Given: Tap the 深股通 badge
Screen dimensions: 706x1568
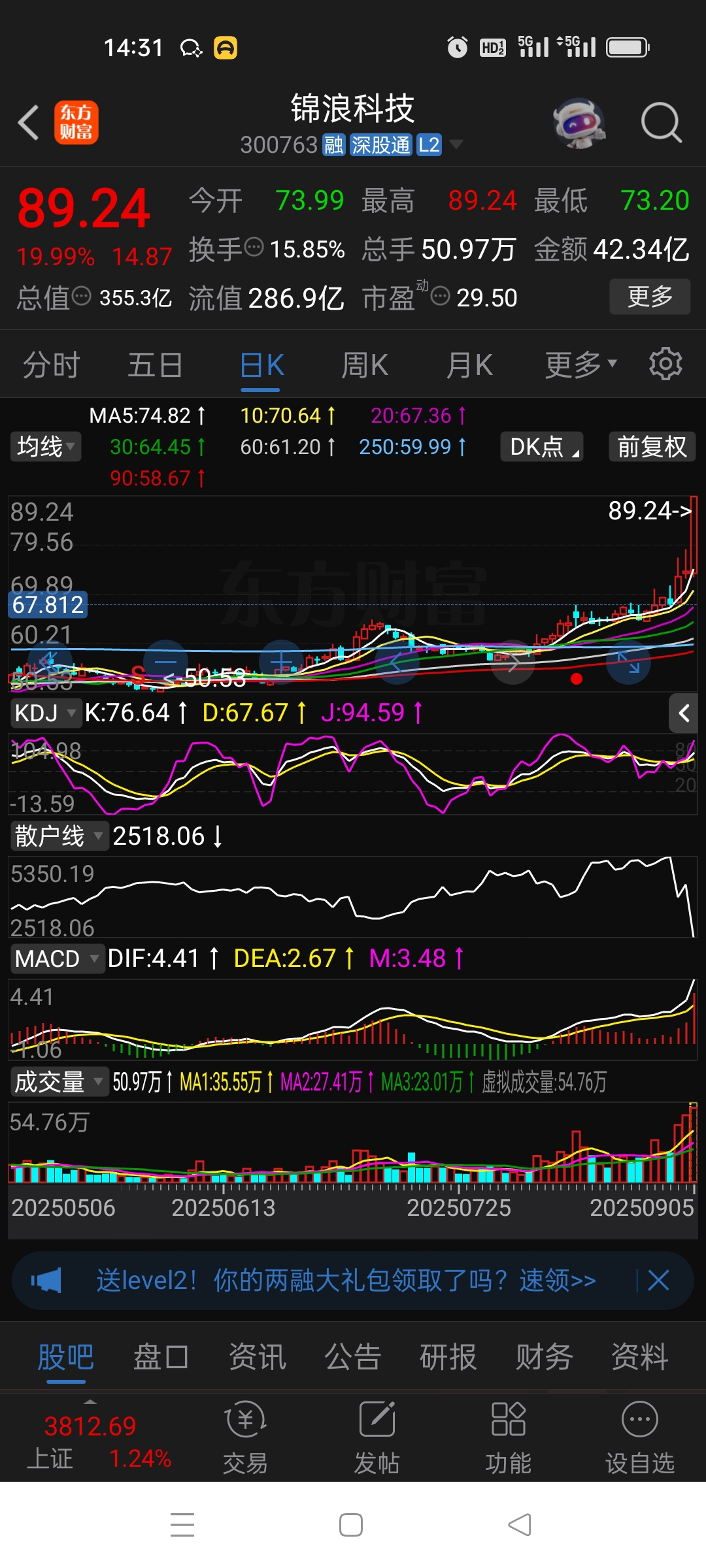Looking at the screenshot, I should tap(380, 145).
